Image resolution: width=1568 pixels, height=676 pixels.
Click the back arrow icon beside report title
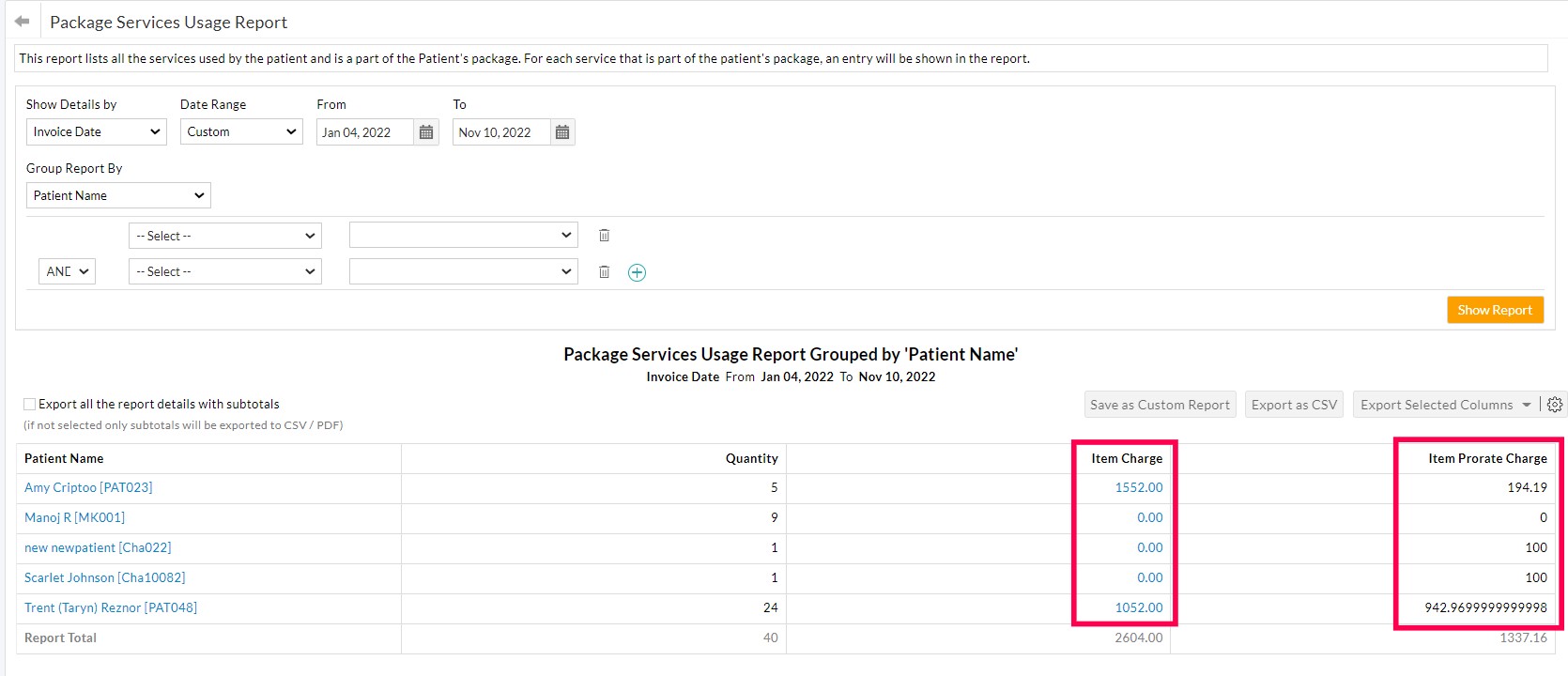coord(23,21)
